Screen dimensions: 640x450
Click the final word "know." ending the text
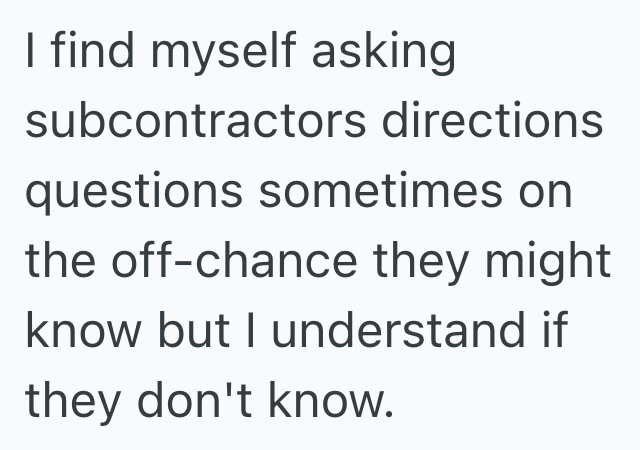[x=328, y=400]
